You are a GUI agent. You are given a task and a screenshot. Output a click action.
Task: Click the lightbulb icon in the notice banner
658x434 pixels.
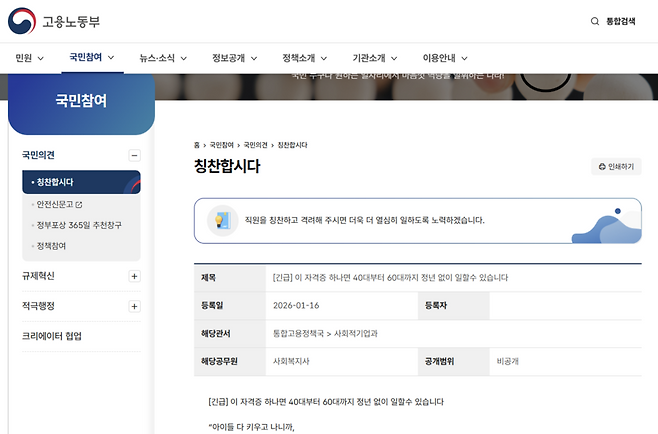(x=222, y=219)
